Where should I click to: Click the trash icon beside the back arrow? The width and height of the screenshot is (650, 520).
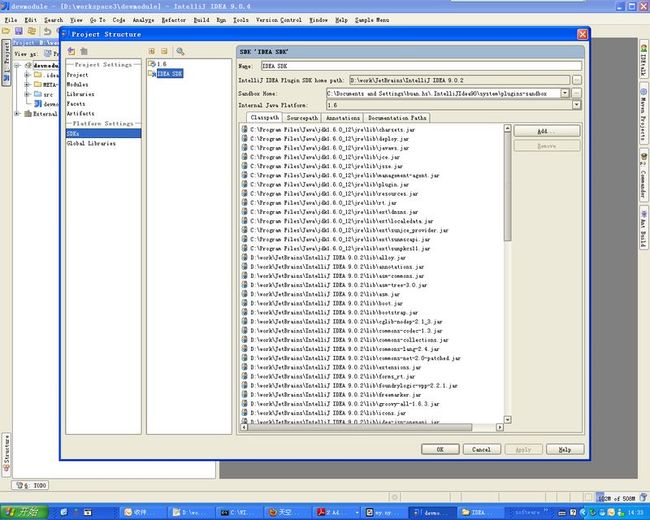pos(84,51)
